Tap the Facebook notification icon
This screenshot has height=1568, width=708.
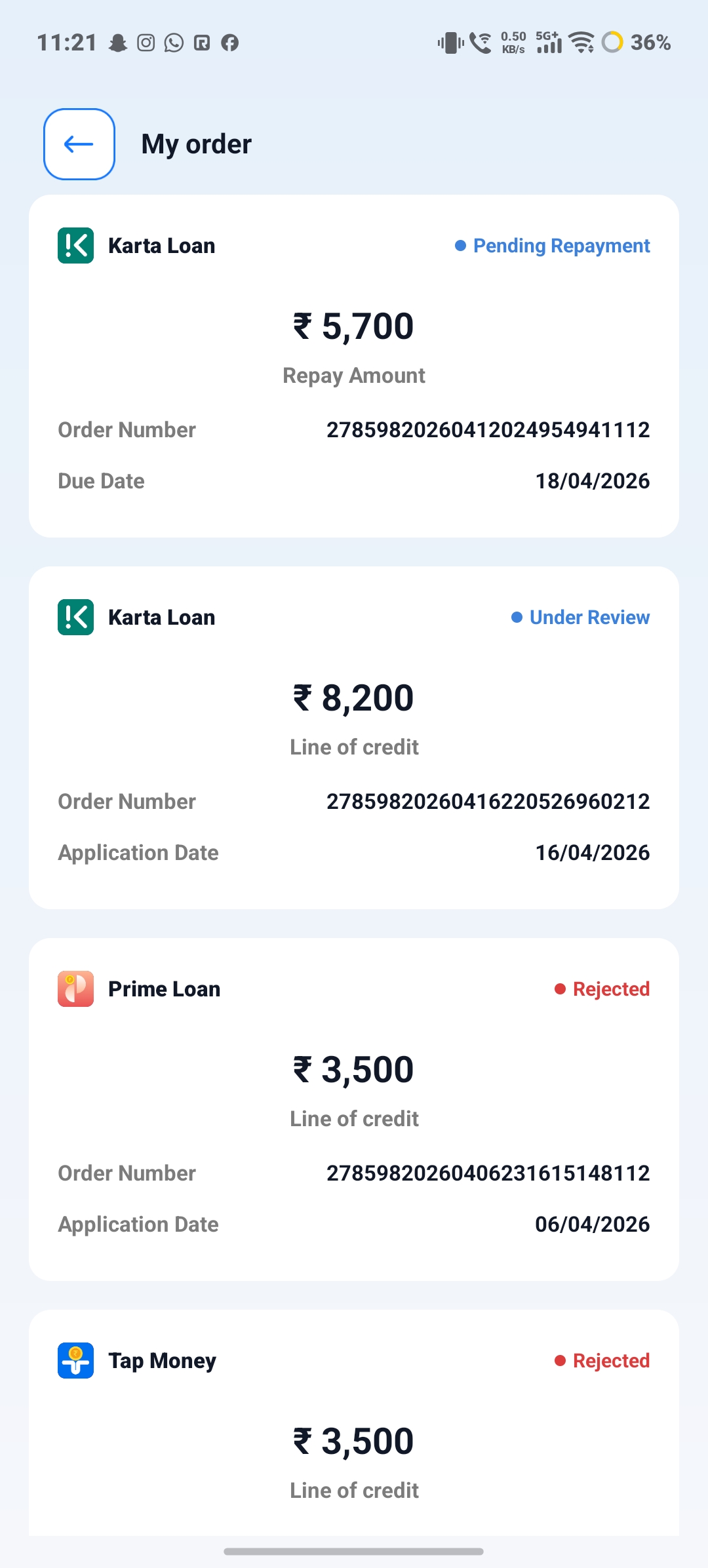coord(229,43)
